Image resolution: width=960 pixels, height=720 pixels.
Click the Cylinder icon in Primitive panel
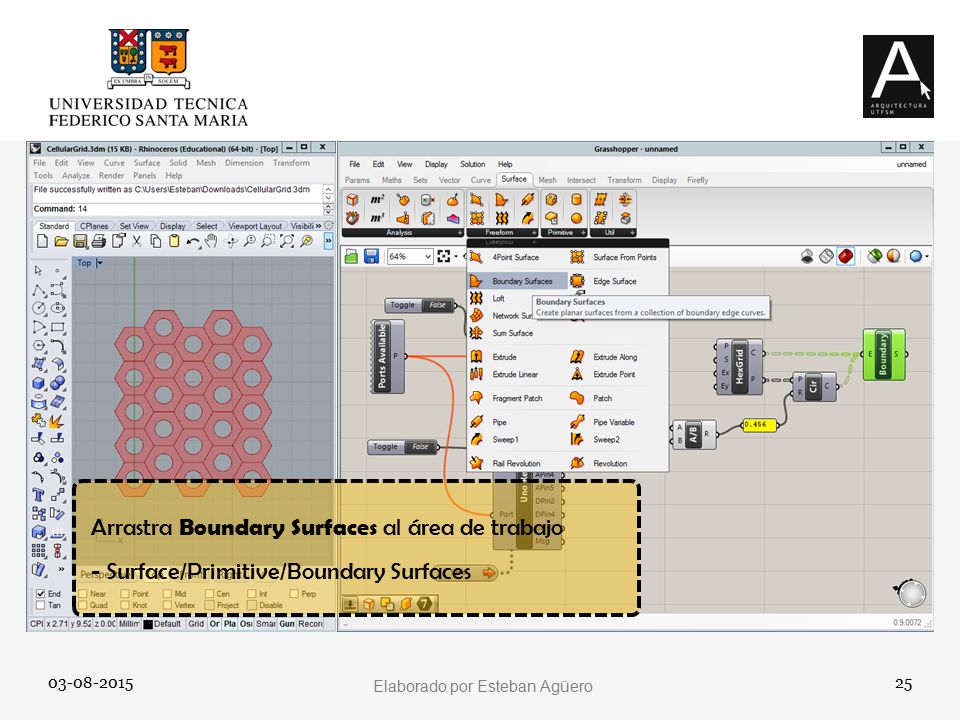click(576, 200)
